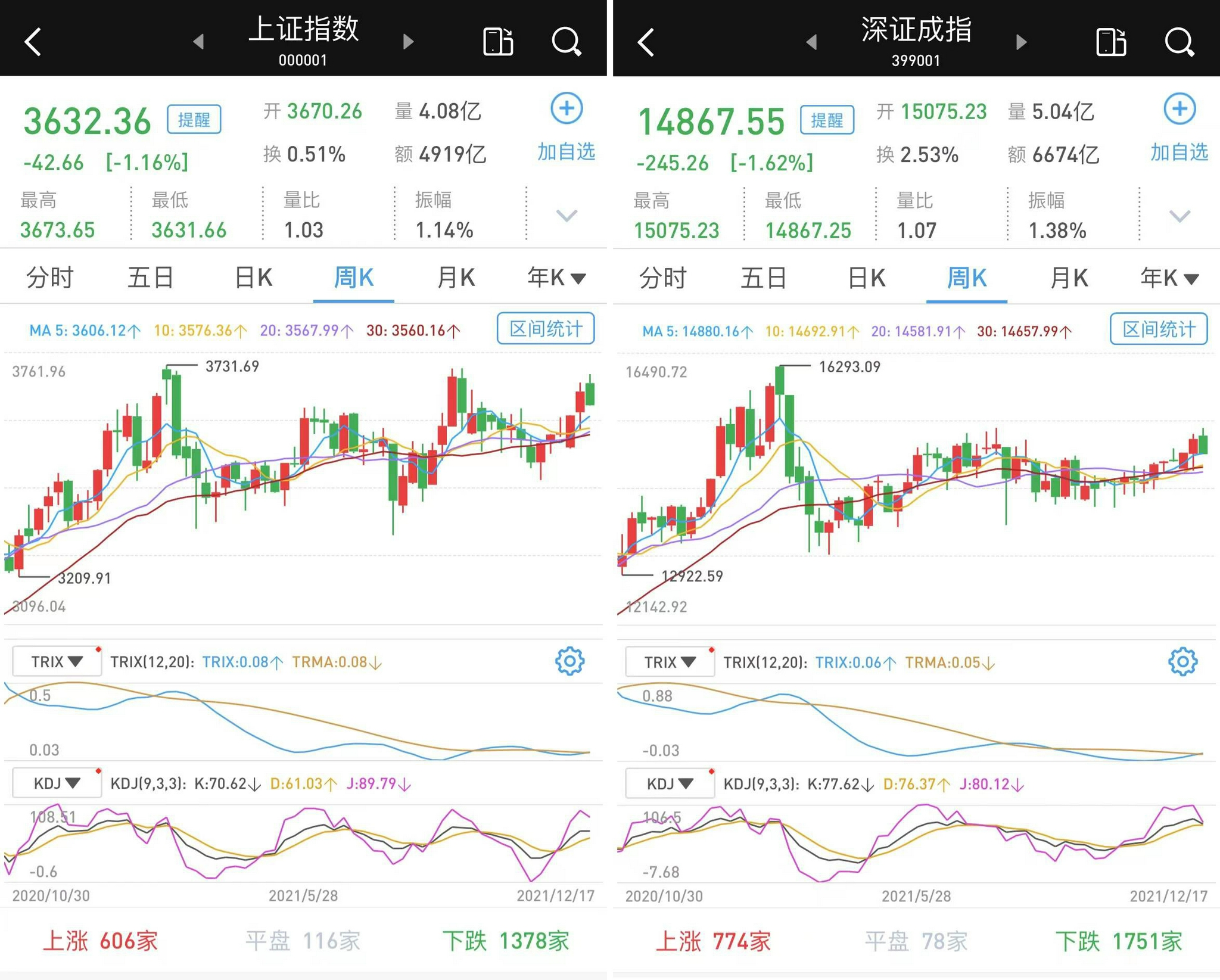Tap 上涨 606家 advancing count
Image resolution: width=1220 pixels, height=980 pixels.
(x=100, y=941)
